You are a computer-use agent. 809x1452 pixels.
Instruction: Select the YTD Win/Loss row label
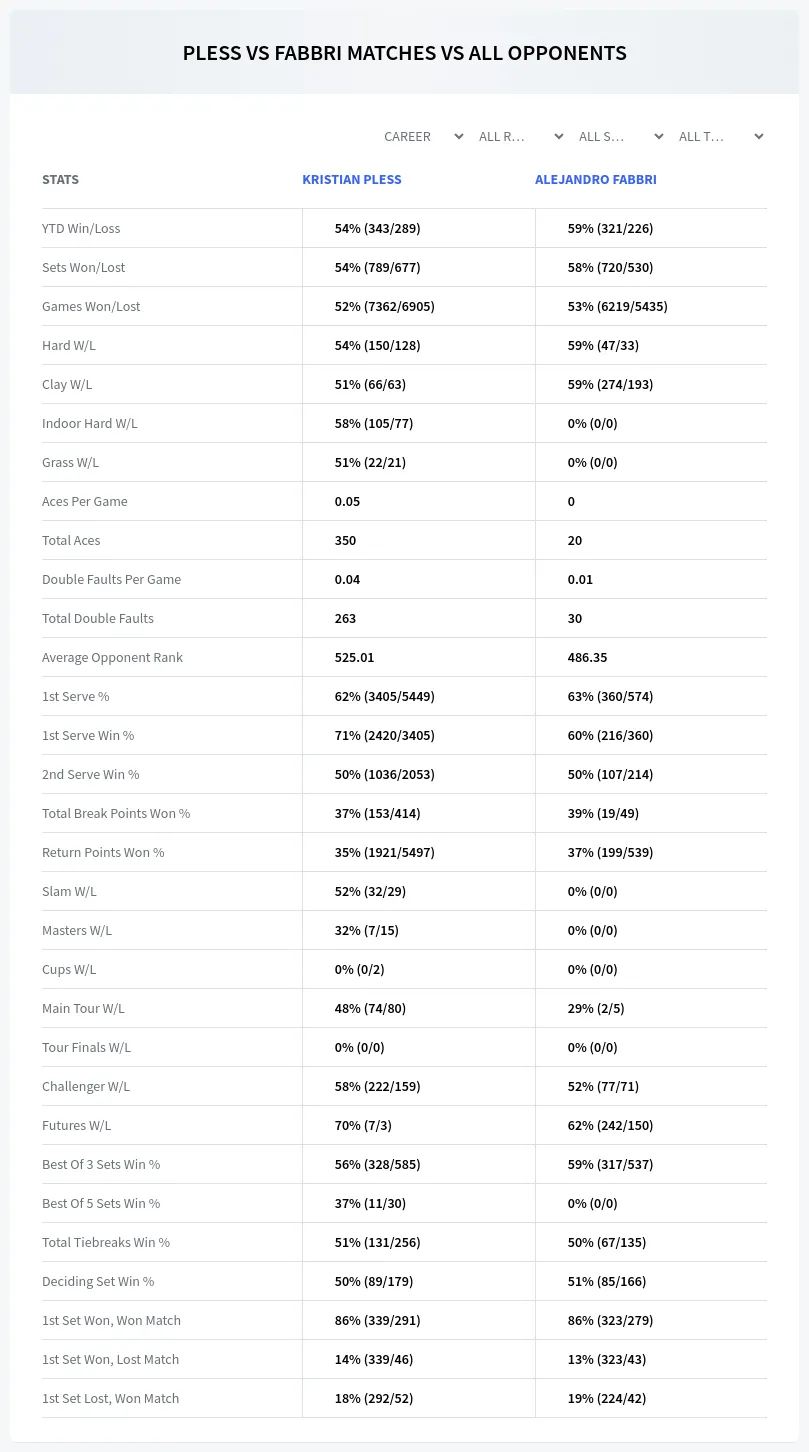pos(81,228)
